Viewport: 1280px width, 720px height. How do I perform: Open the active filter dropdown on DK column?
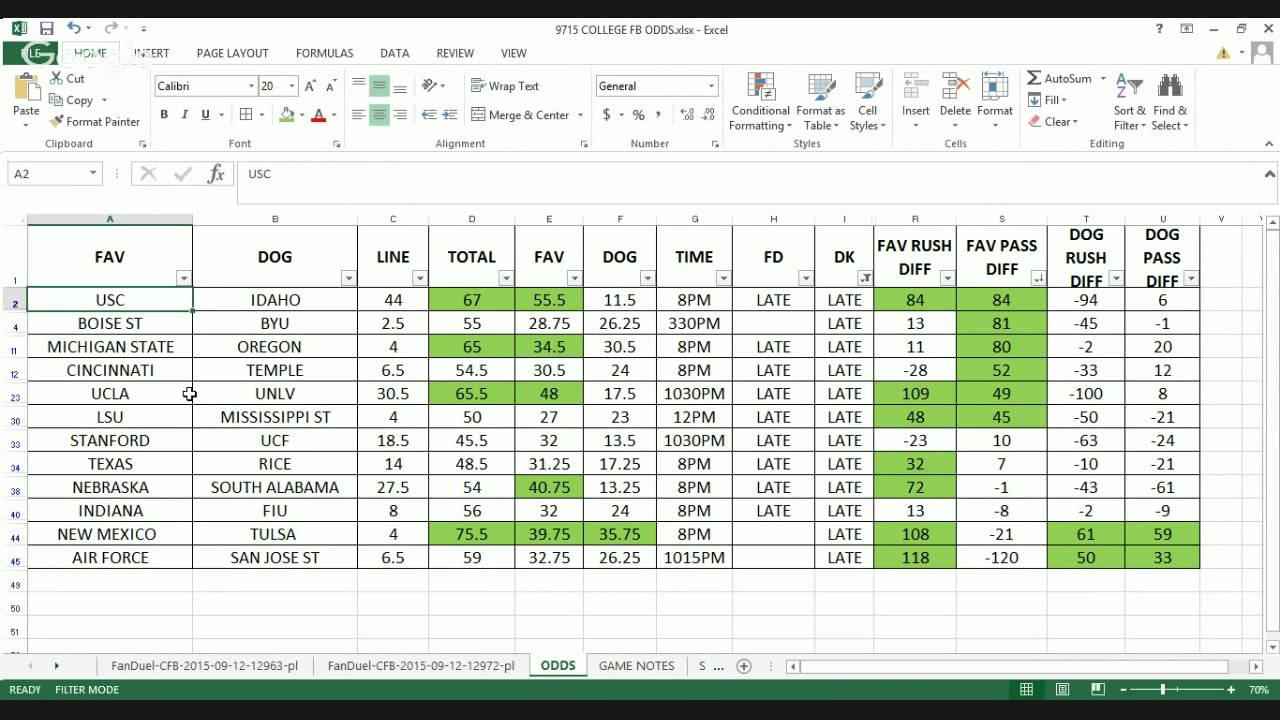coord(865,278)
